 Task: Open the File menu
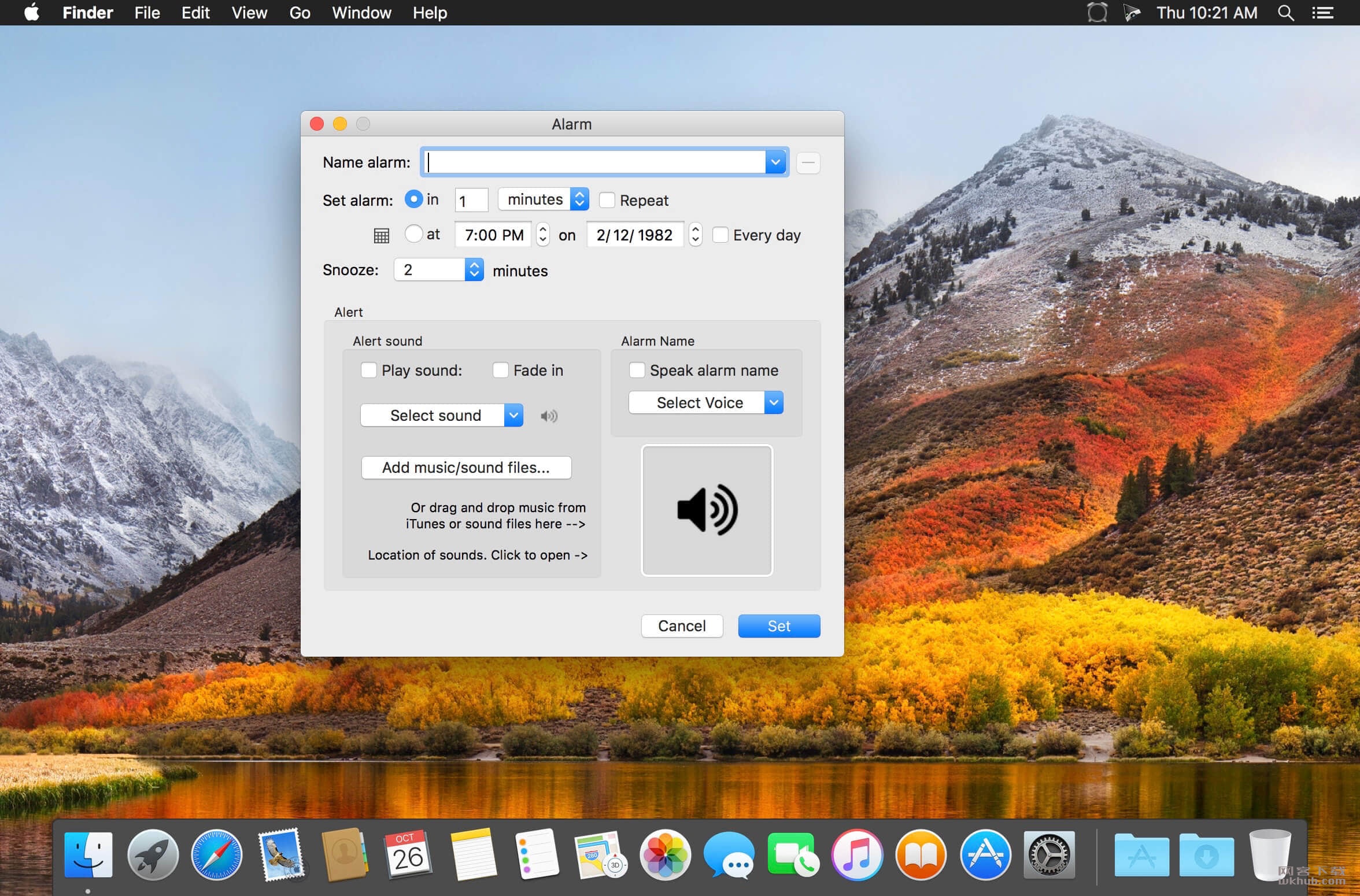(x=147, y=13)
